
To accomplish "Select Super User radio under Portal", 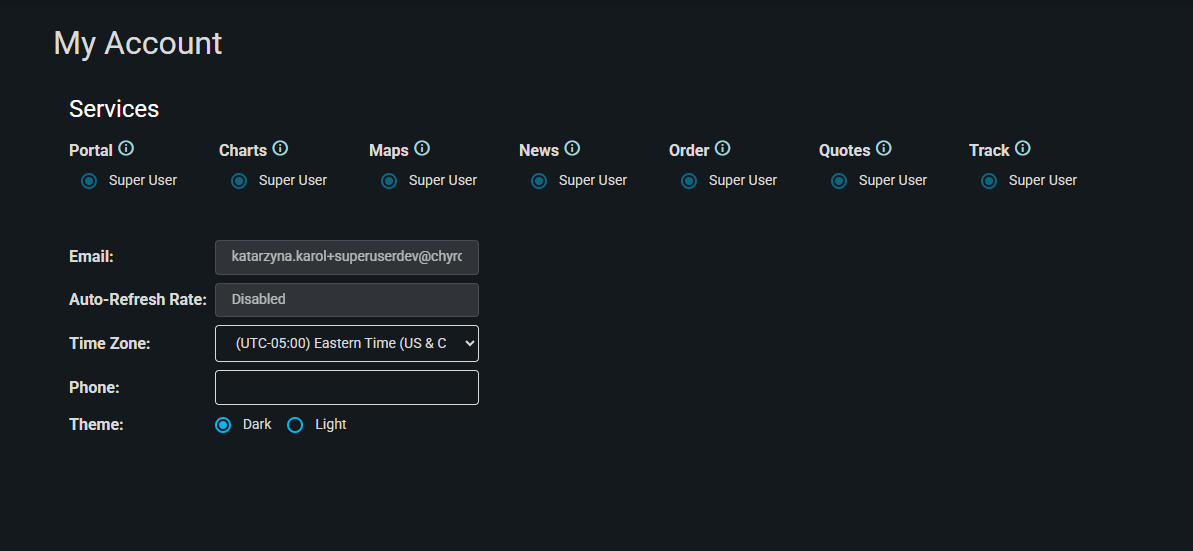I will pos(89,181).
